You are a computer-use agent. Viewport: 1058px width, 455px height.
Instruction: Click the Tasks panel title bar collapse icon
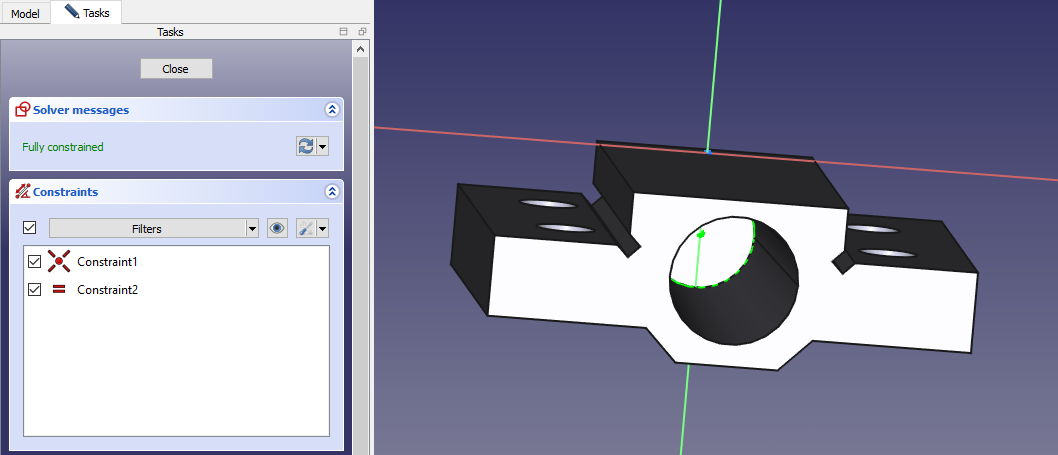pyautogui.click(x=344, y=33)
